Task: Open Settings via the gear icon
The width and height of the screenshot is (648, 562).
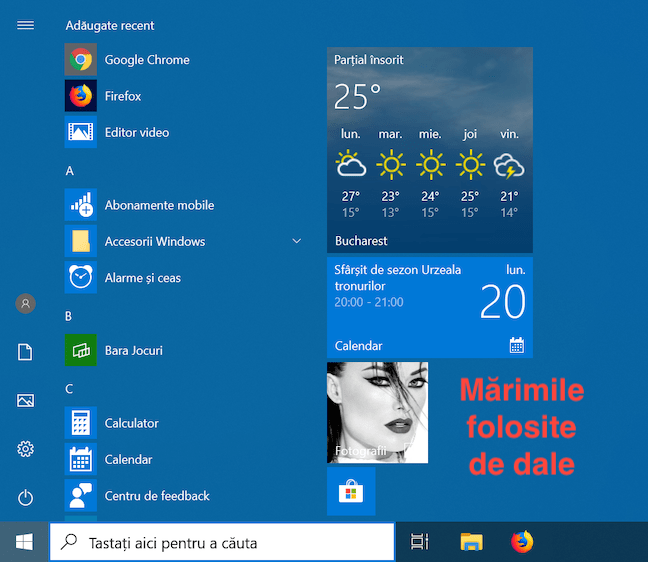Action: click(26, 449)
